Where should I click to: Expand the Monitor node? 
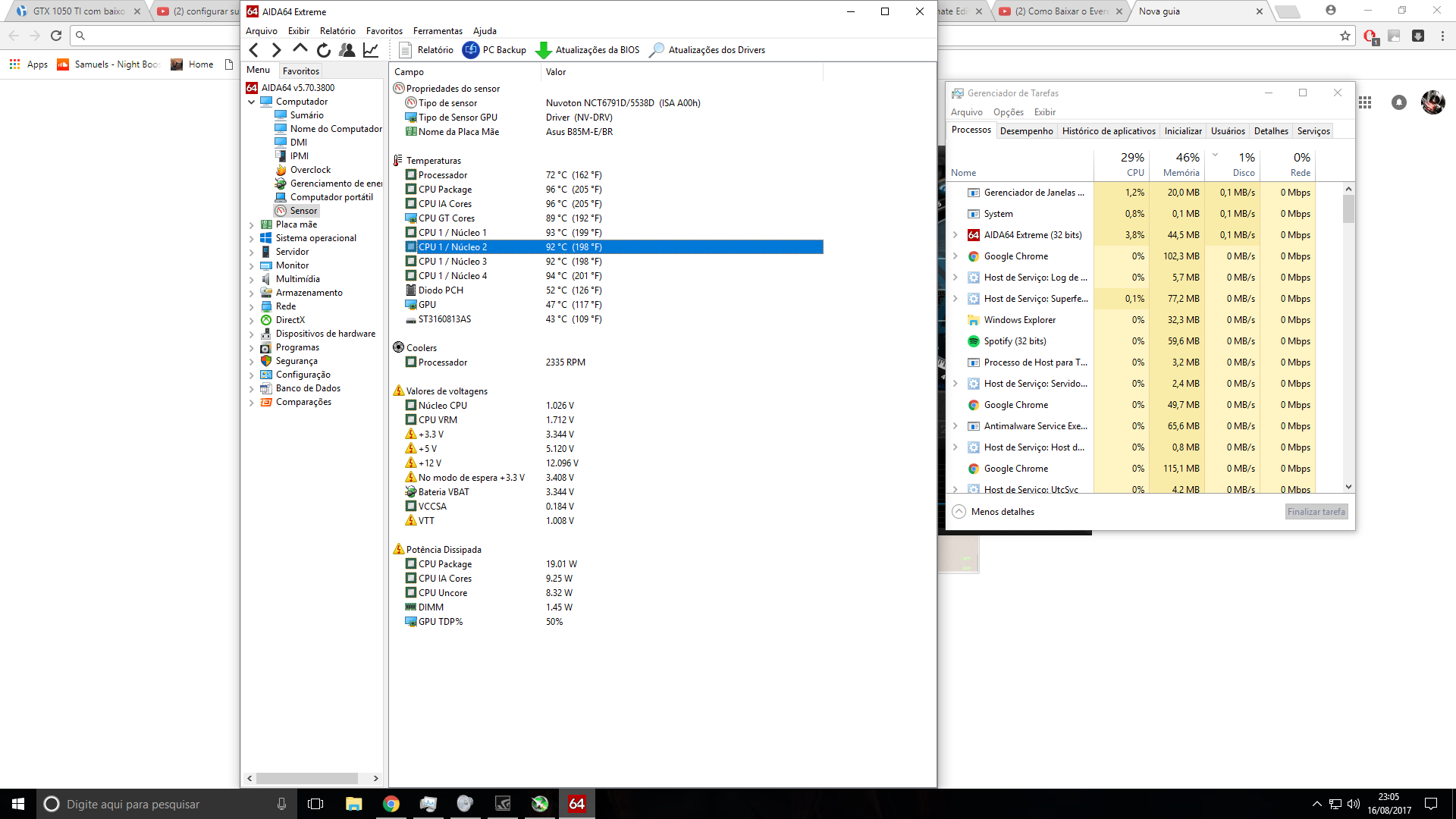pyautogui.click(x=252, y=265)
